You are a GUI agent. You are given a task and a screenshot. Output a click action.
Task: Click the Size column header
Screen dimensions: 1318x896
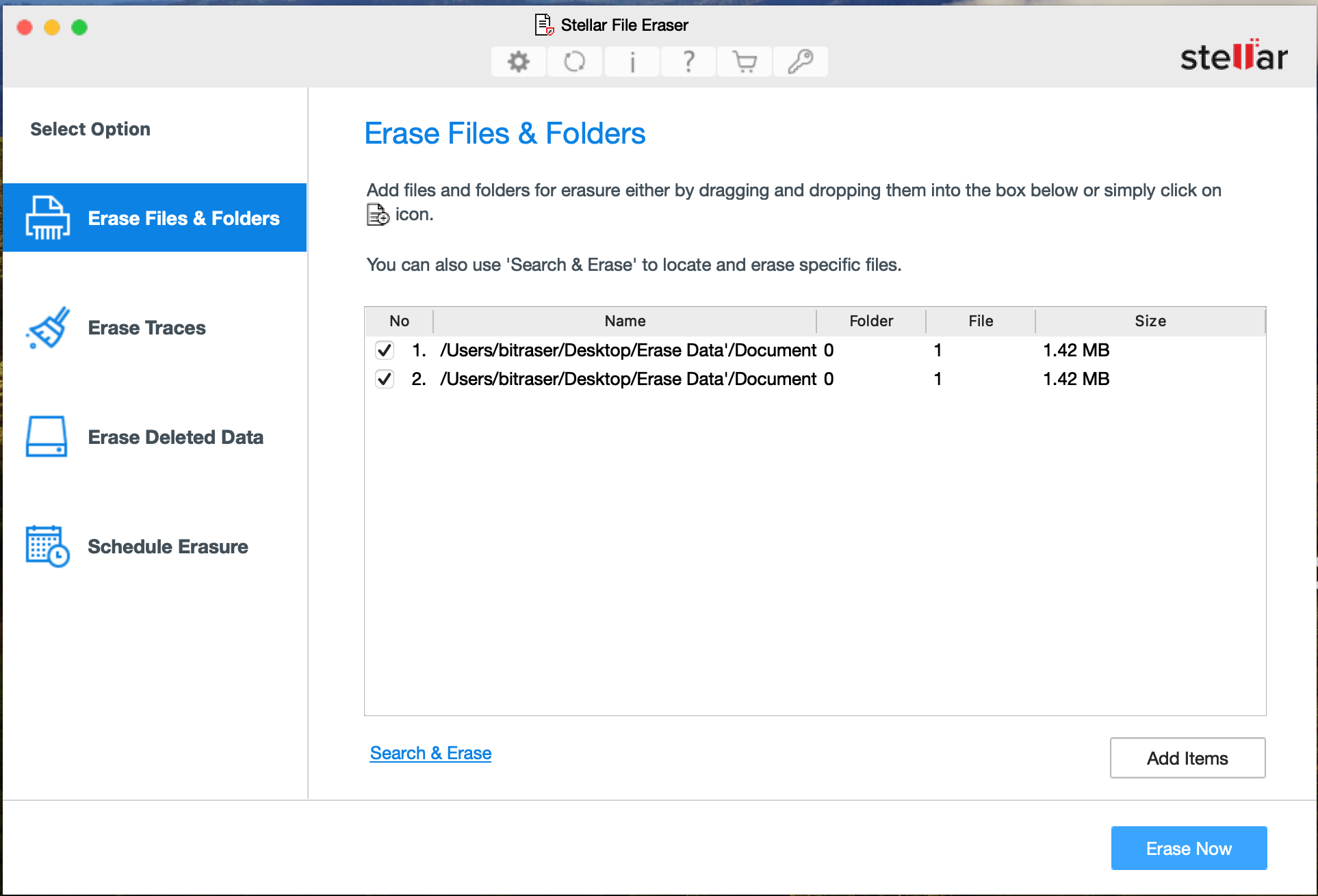[x=1150, y=320]
